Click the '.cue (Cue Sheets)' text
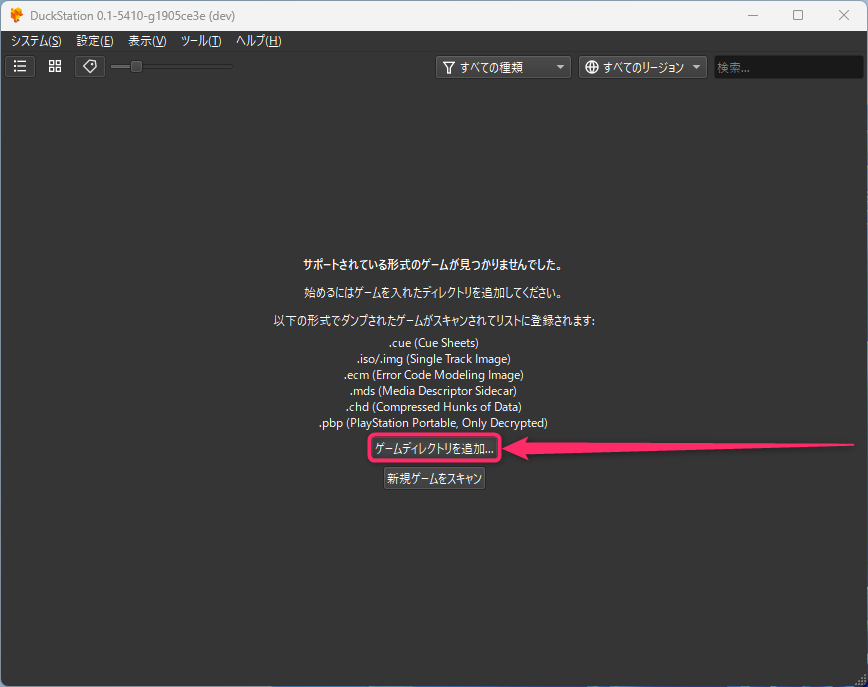Viewport: 868px width, 687px height. 433,343
